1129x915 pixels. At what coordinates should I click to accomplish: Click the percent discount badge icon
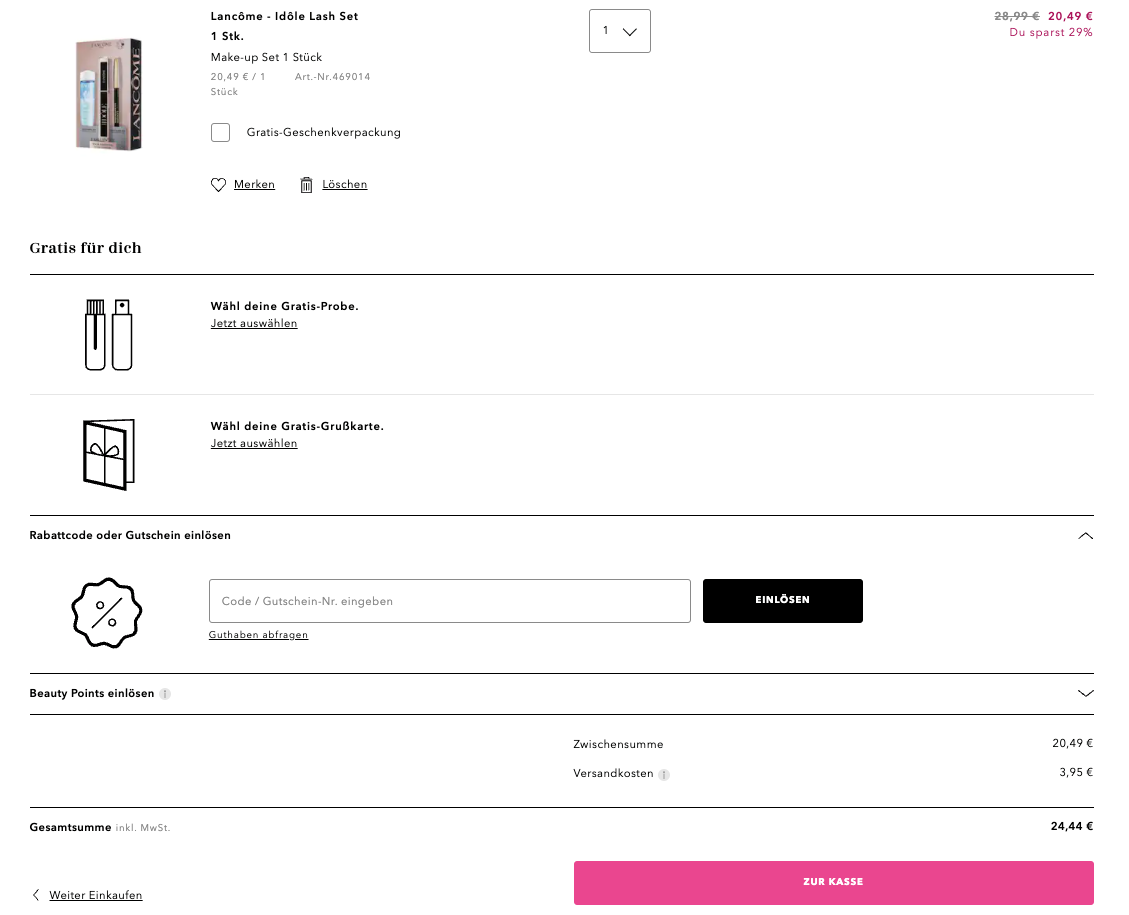(x=106, y=613)
